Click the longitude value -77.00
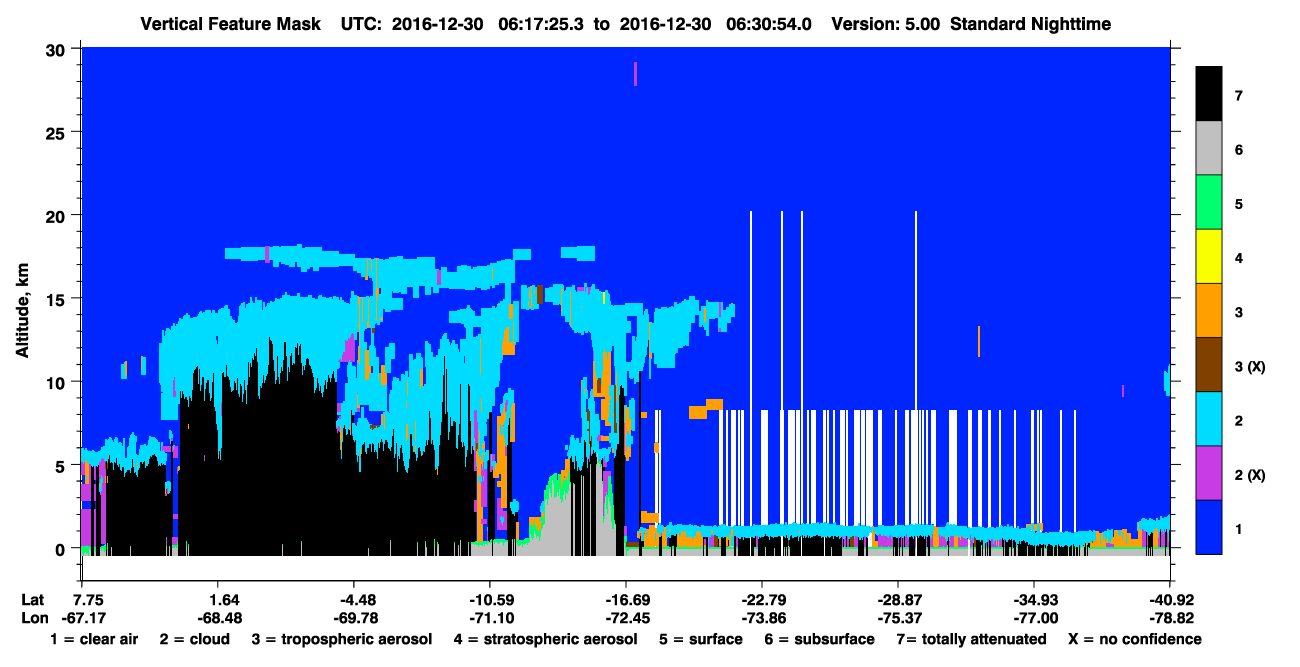The width and height of the screenshot is (1300, 667). click(x=1034, y=618)
